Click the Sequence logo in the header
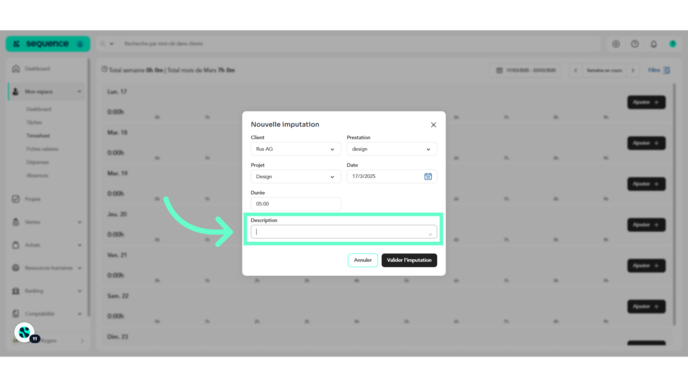This screenshot has width=688, height=387. coord(48,44)
